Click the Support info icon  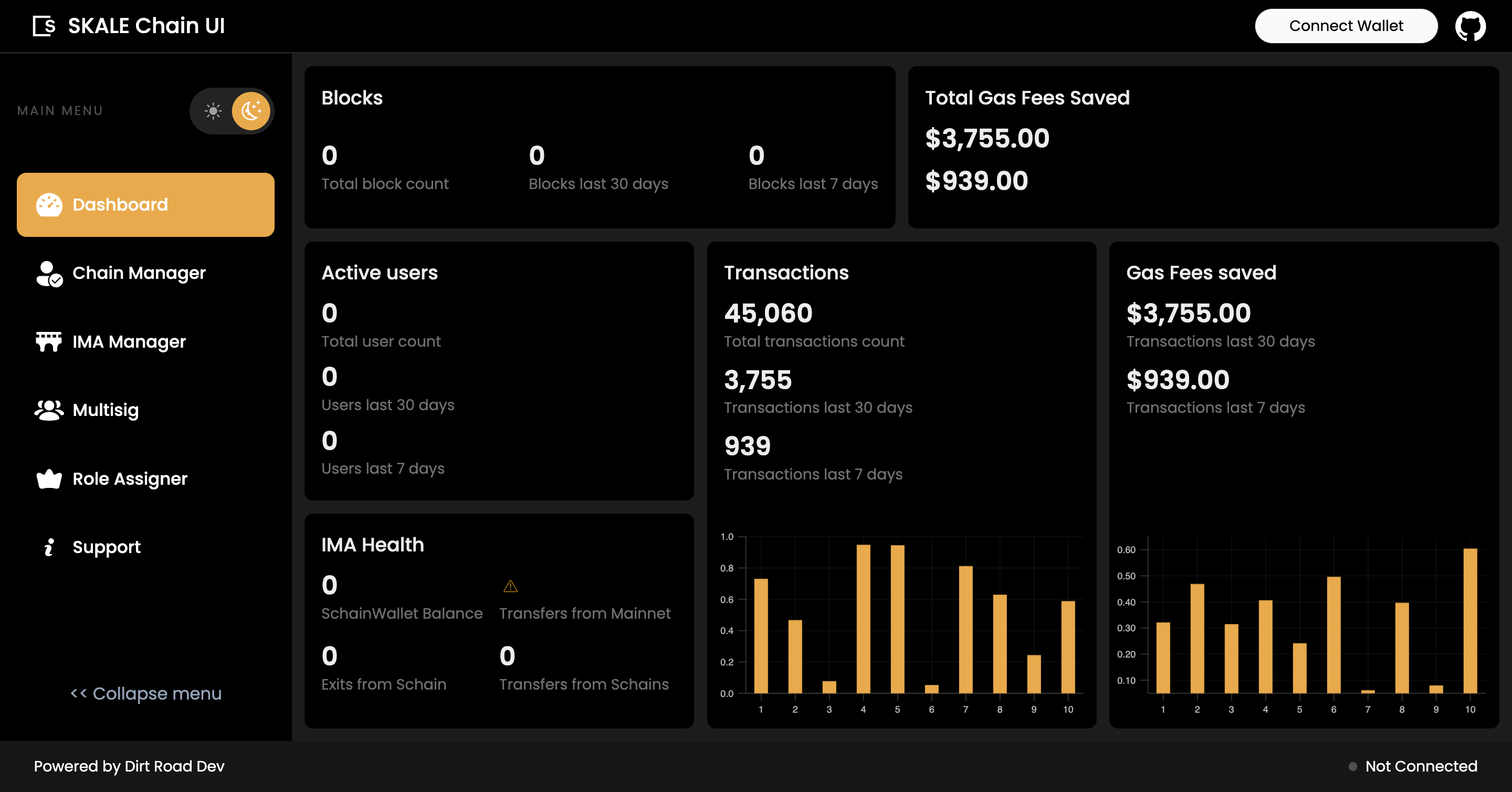click(49, 547)
